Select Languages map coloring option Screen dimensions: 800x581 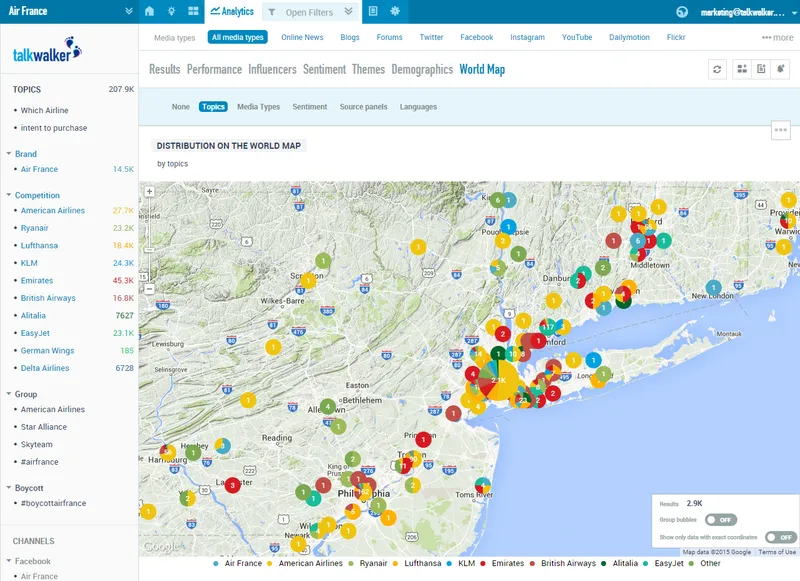point(418,107)
